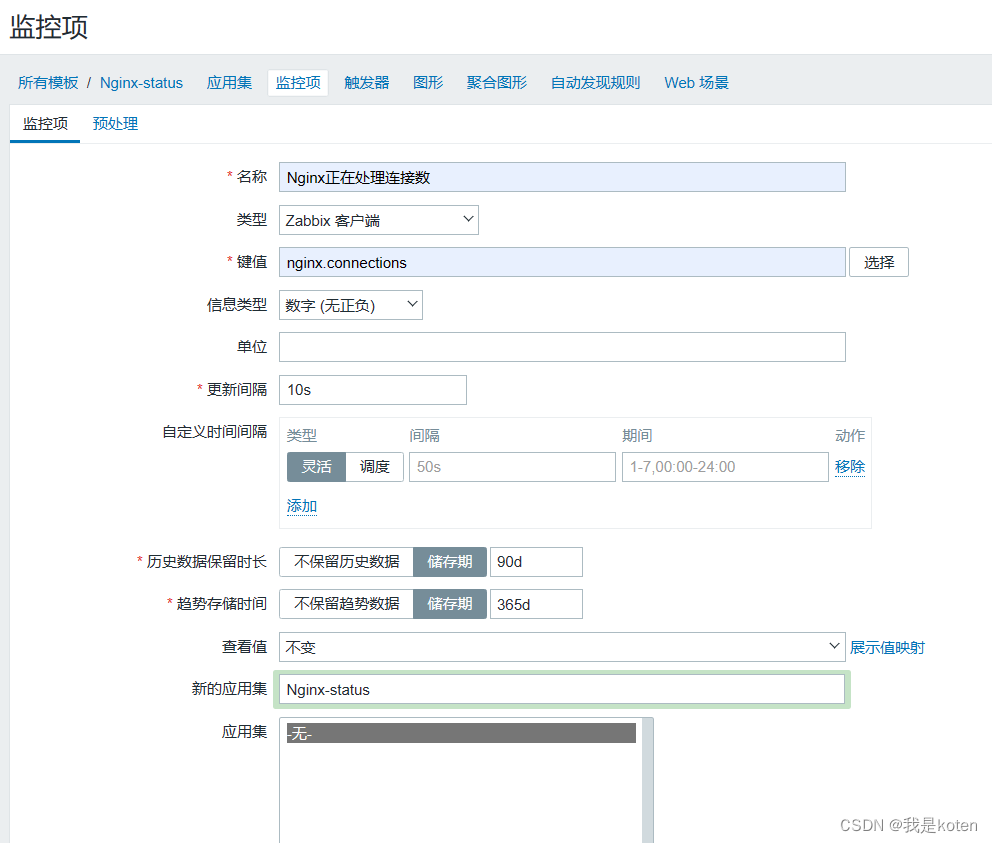Click the 移除 link in custom intervals
Screen dimensions: 992x843
(x=850, y=467)
